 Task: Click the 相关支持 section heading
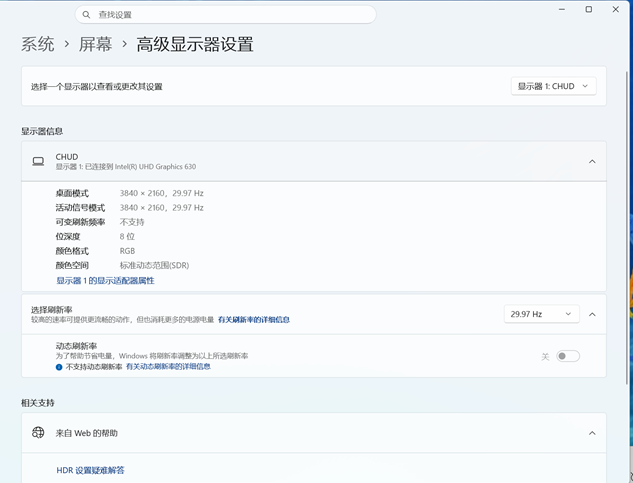point(38,403)
